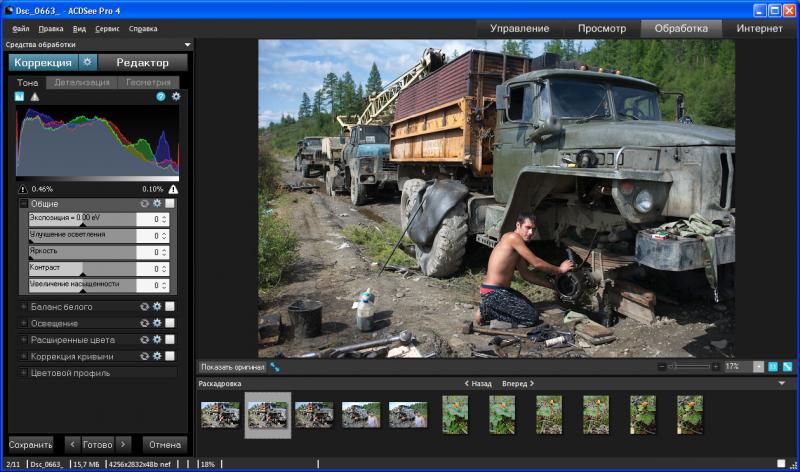This screenshot has width=800, height=472.
Task: Toggle the Расширенные цвета checkbox
Action: coord(170,339)
